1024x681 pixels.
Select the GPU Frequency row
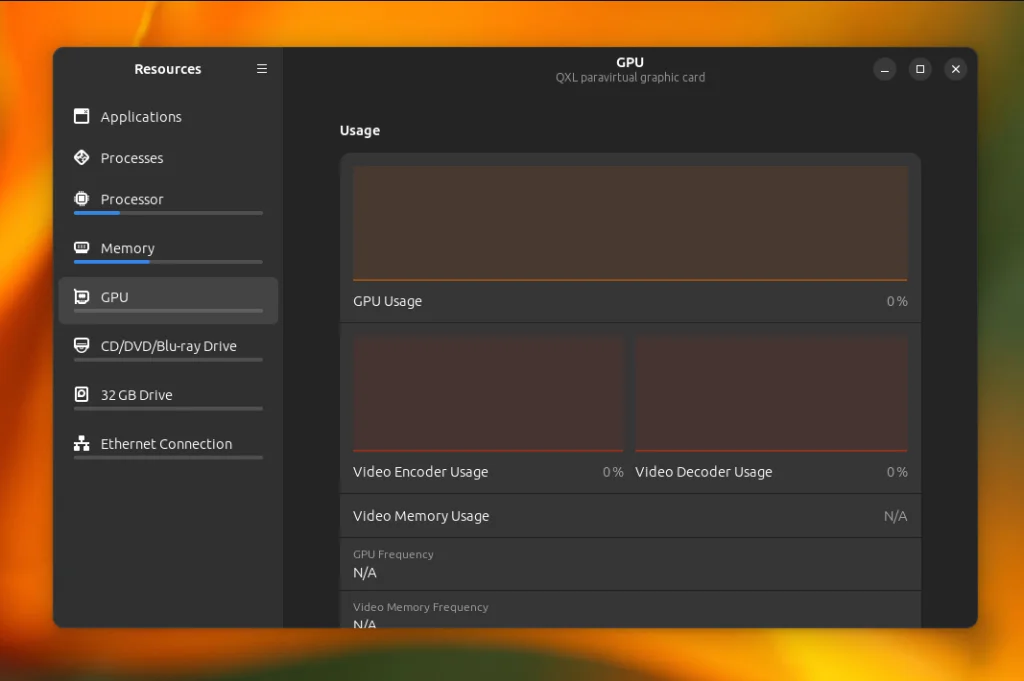tap(630, 564)
